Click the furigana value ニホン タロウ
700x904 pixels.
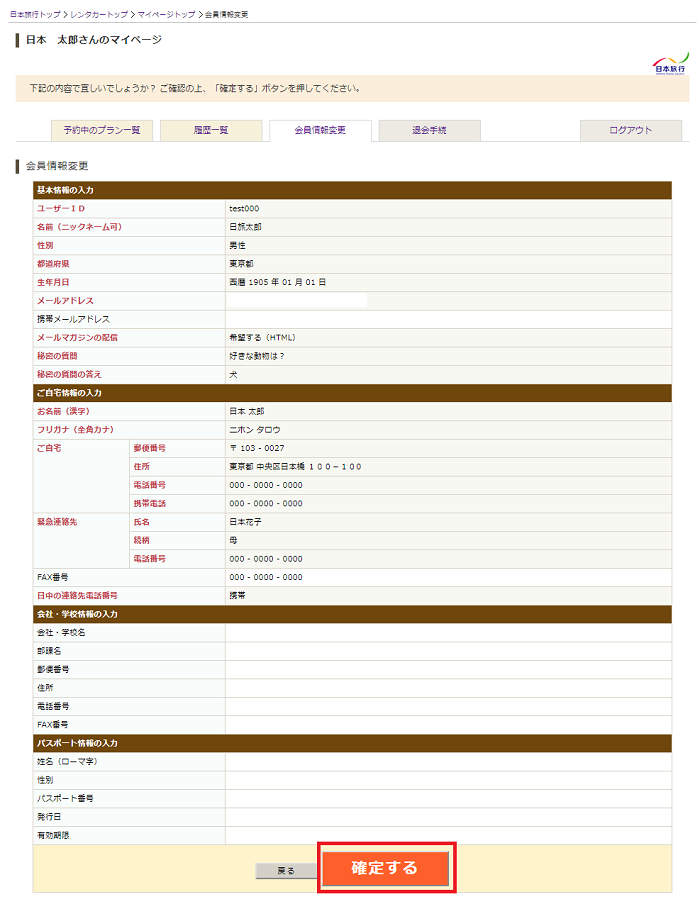click(254, 430)
